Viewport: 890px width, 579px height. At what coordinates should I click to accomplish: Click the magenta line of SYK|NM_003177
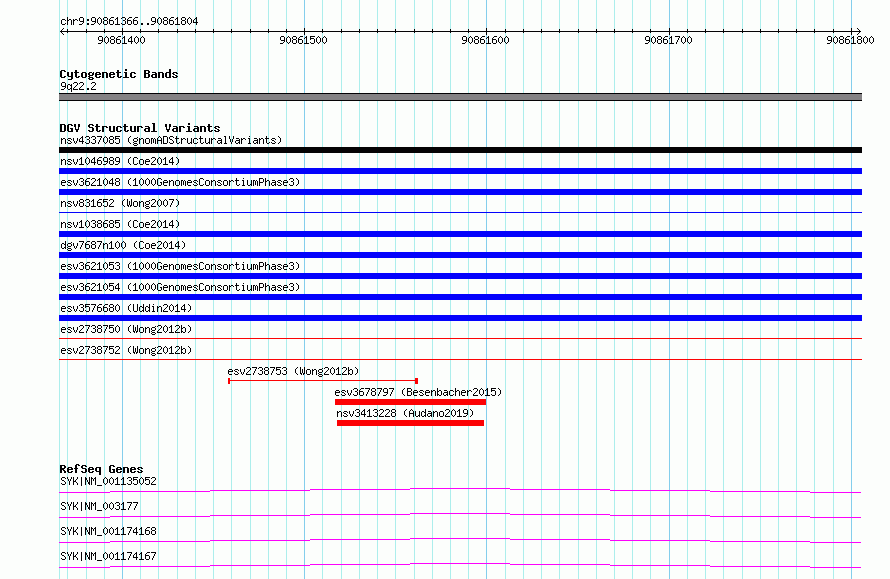[460, 515]
